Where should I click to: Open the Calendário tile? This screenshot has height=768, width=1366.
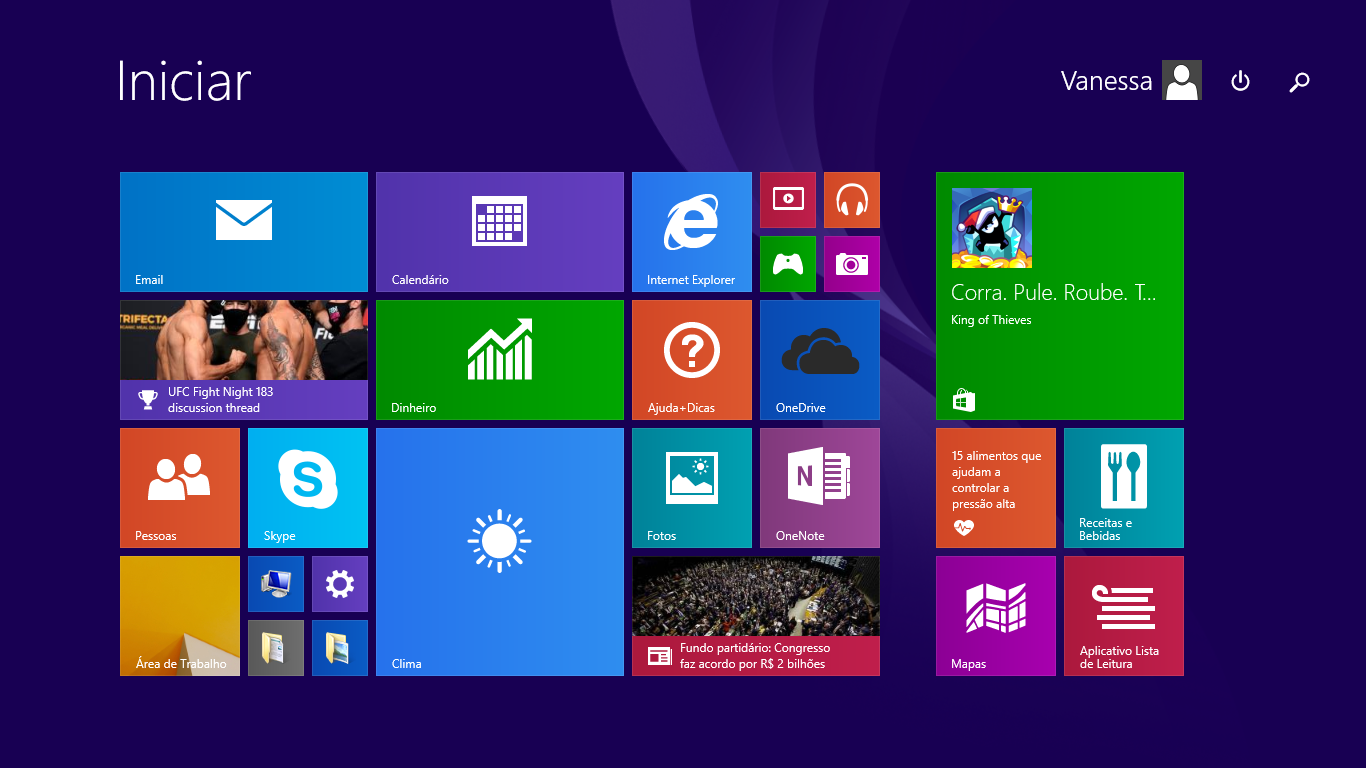pyautogui.click(x=500, y=232)
